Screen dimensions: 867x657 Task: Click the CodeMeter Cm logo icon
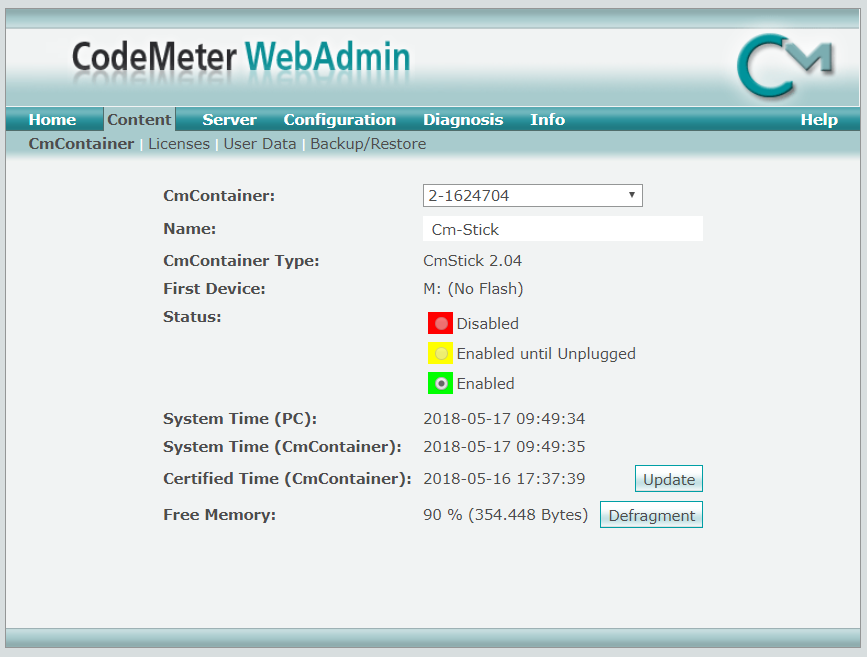coord(784,66)
